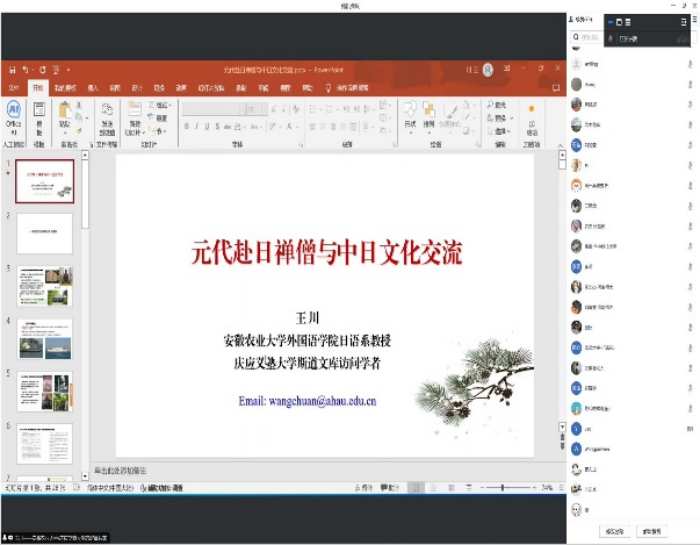Toggle Bold formatting in the Font group

tap(187, 127)
